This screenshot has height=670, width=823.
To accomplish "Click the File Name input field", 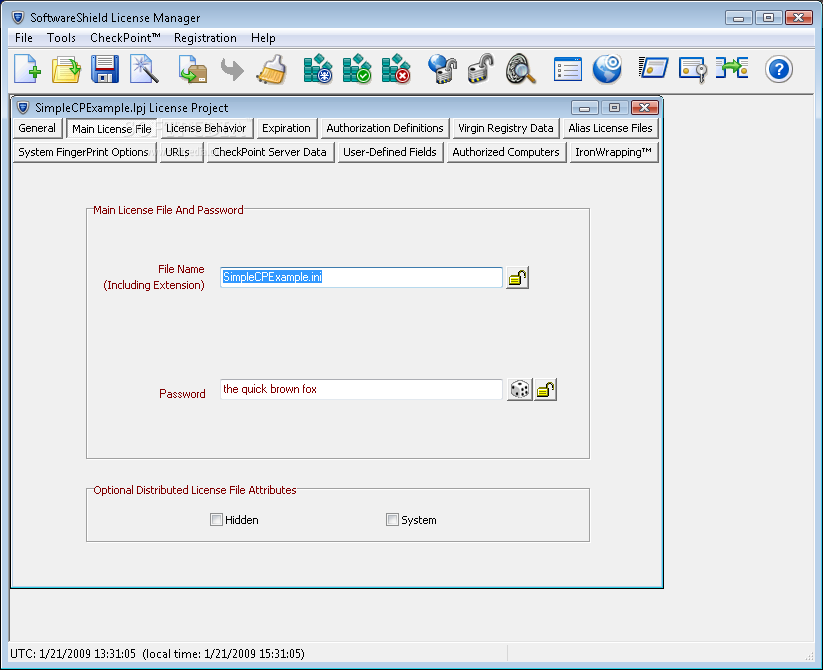I will click(361, 278).
